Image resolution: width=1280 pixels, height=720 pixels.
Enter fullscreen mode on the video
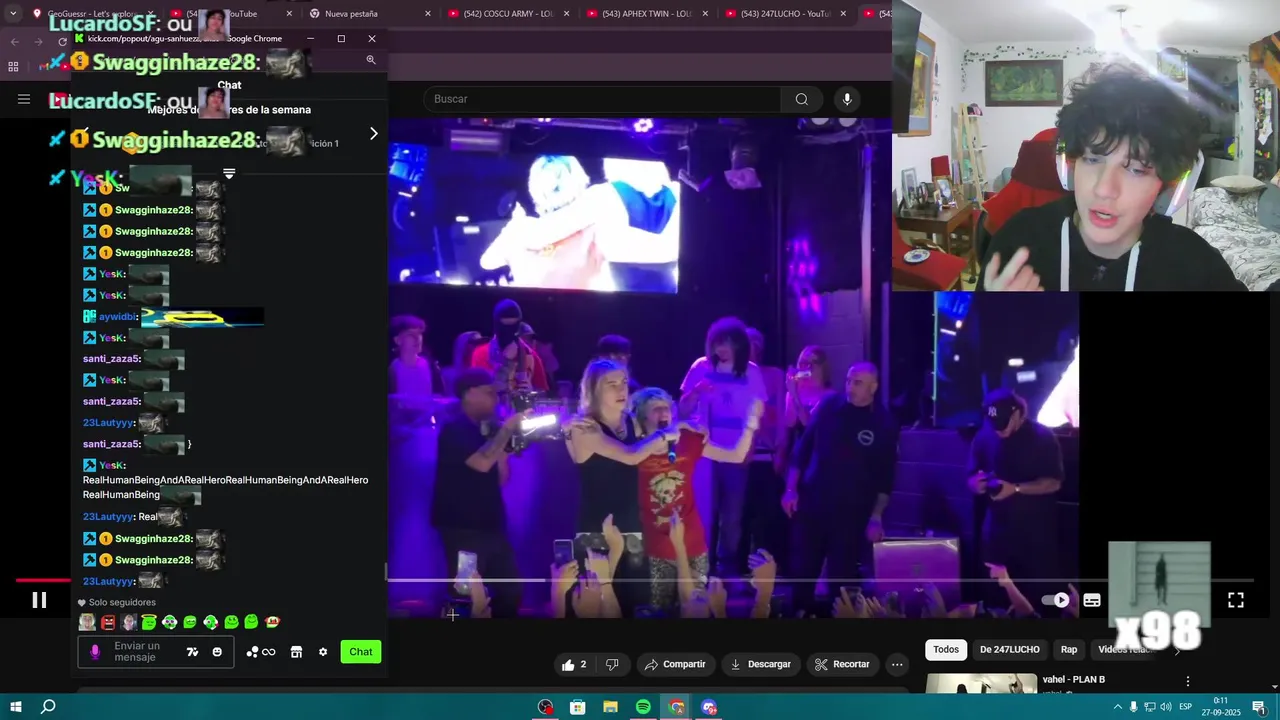1236,600
